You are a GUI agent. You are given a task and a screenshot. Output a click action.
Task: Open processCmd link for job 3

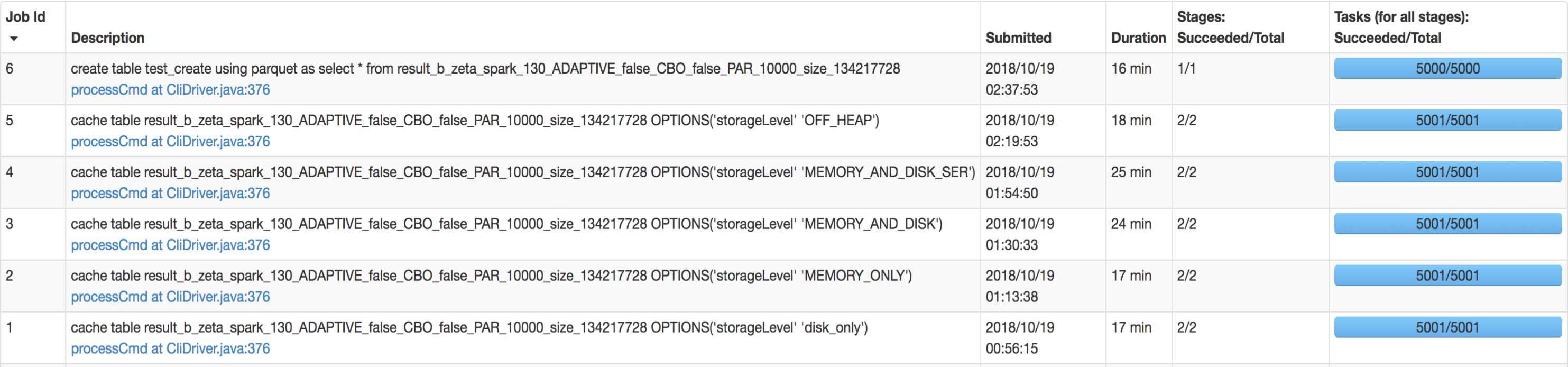click(170, 245)
